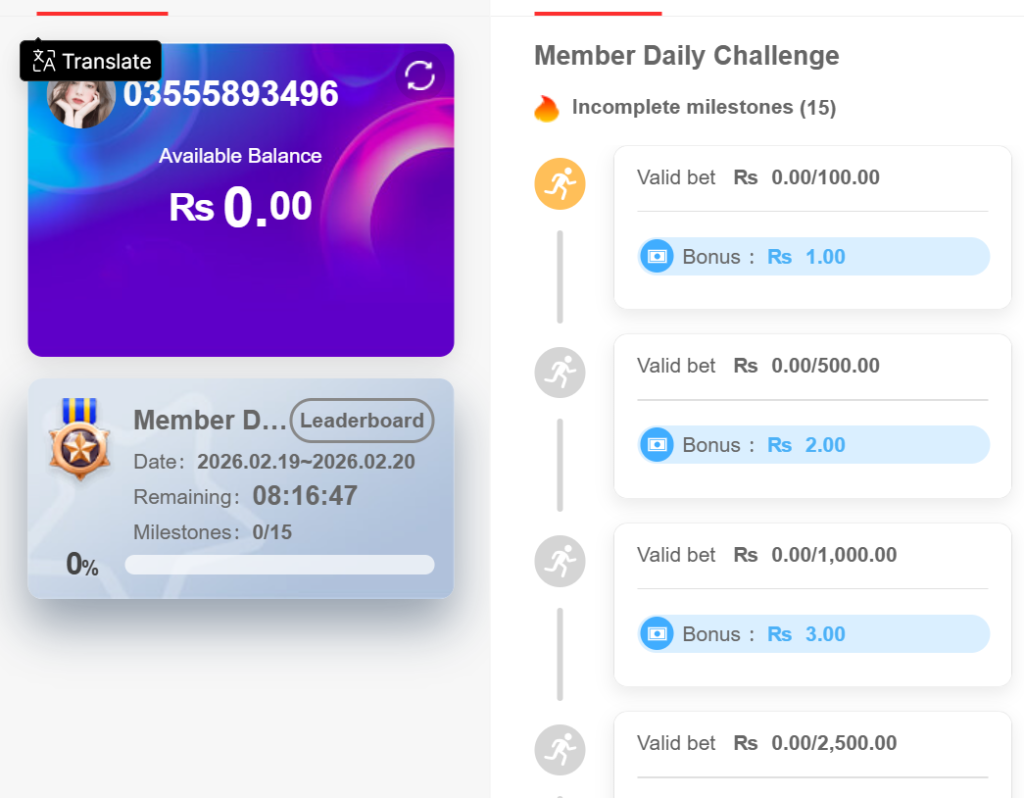Click the Member Daily Challenge heading
Image resolution: width=1024 pixels, height=798 pixels.
pos(686,56)
